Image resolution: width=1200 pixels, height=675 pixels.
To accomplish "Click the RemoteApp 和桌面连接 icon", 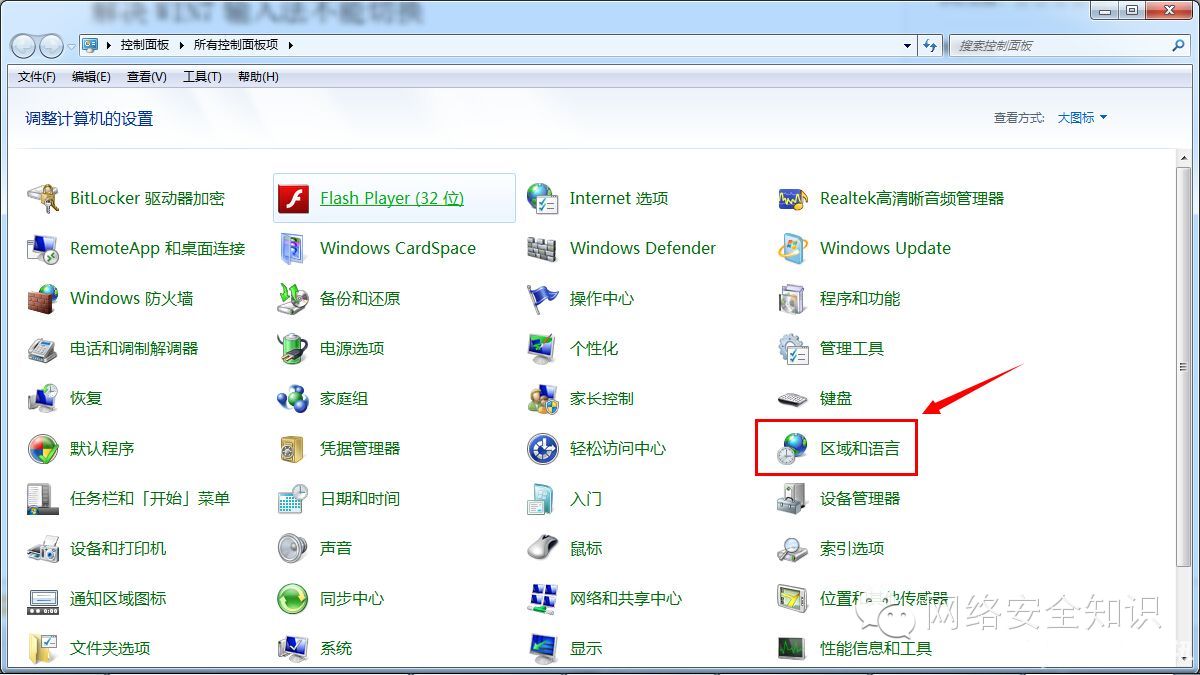I will coord(43,248).
